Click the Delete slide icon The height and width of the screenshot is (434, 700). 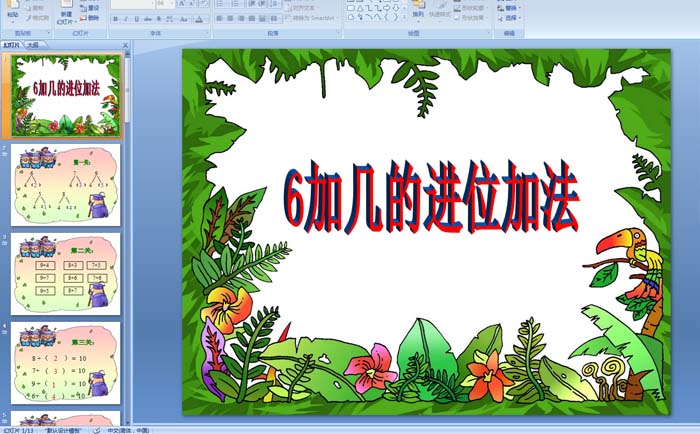(90, 18)
